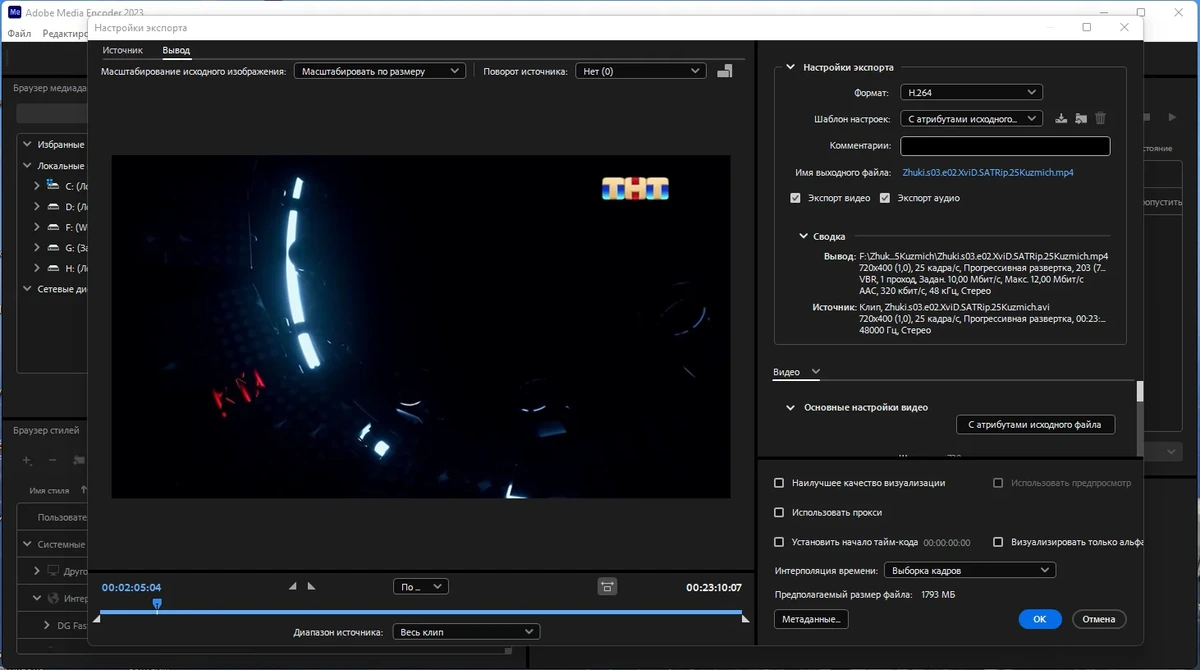The width and height of the screenshot is (1200, 670).
Task: Click the Метаданные button
Action: (x=811, y=619)
